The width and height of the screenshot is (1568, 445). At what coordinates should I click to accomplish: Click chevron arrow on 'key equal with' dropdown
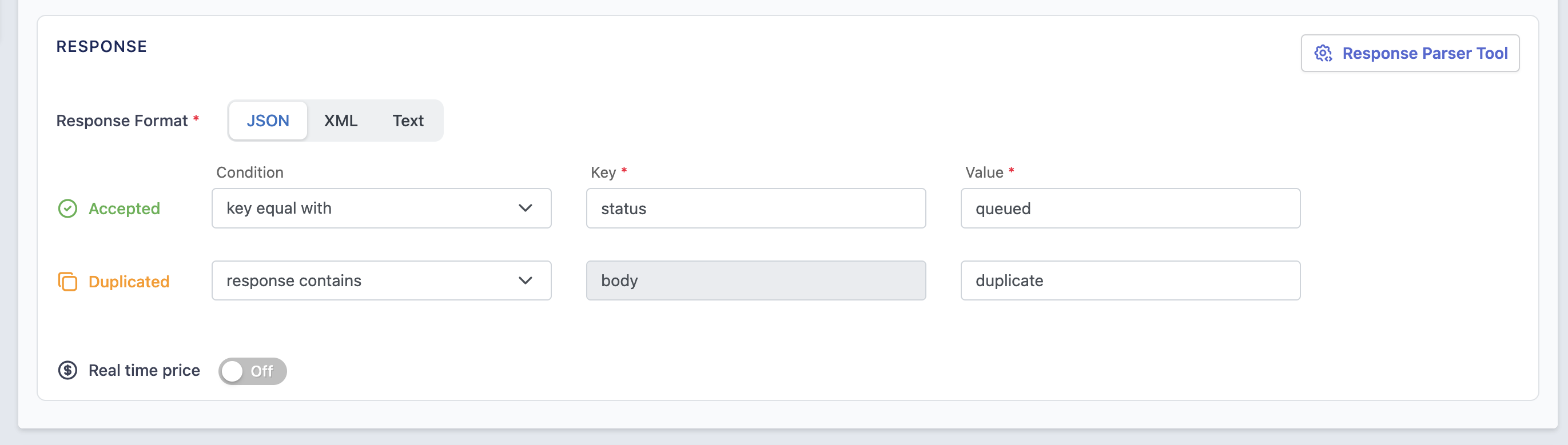(x=526, y=209)
